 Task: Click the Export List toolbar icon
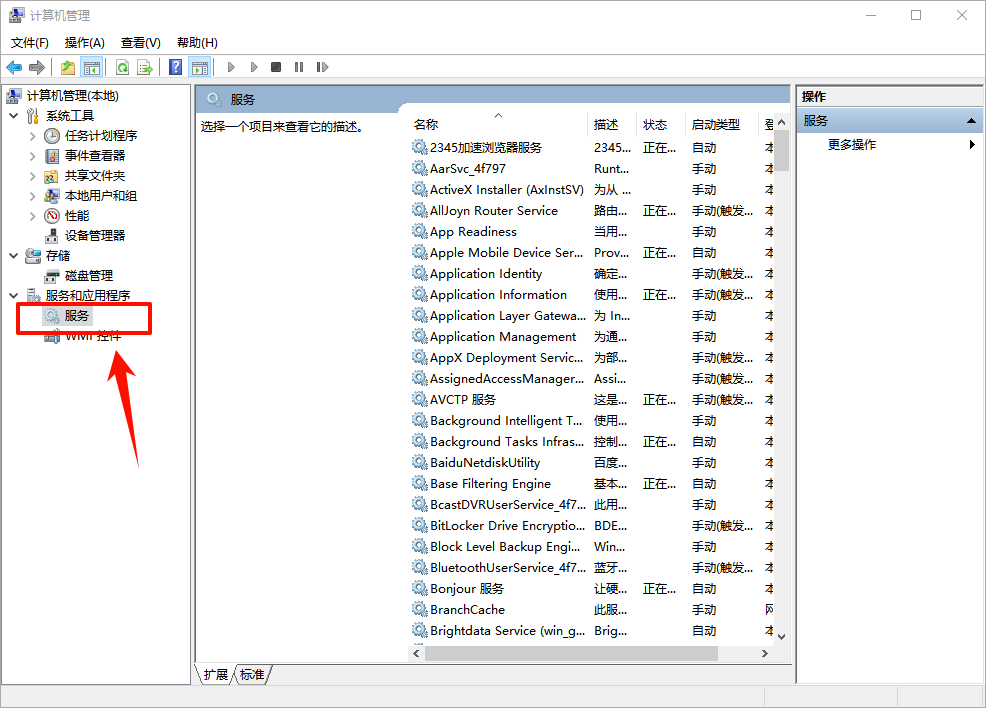pyautogui.click(x=145, y=67)
